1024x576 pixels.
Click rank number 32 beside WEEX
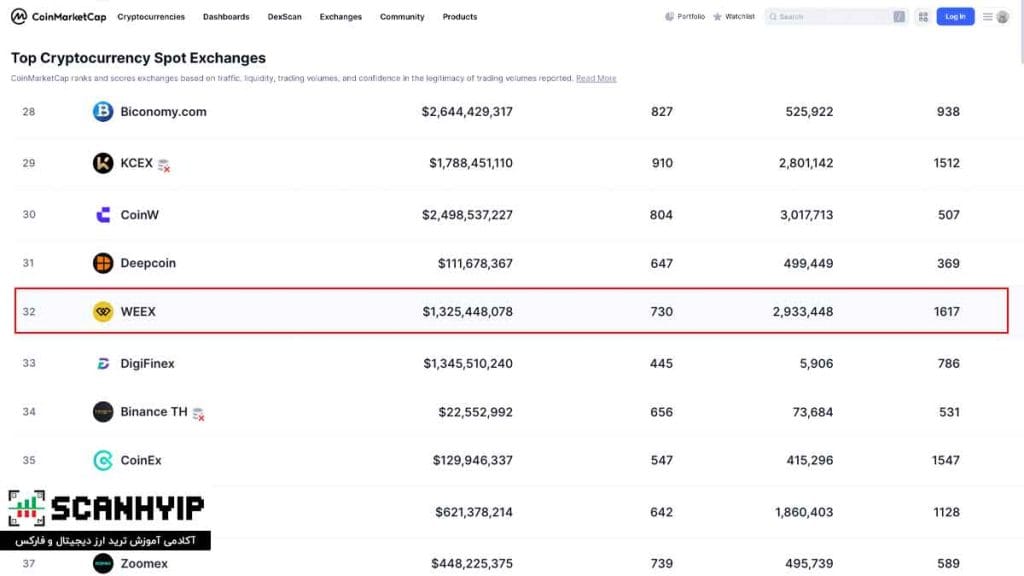29,312
